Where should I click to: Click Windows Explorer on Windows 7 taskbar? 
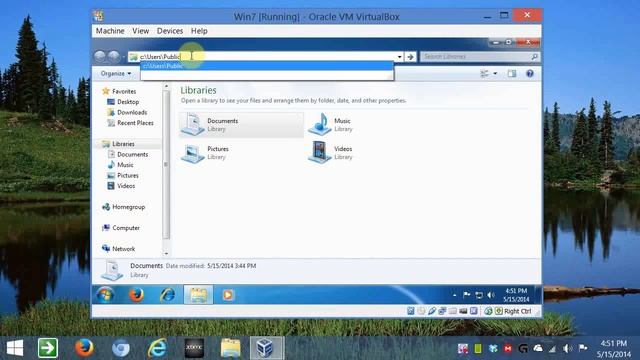pos(198,295)
